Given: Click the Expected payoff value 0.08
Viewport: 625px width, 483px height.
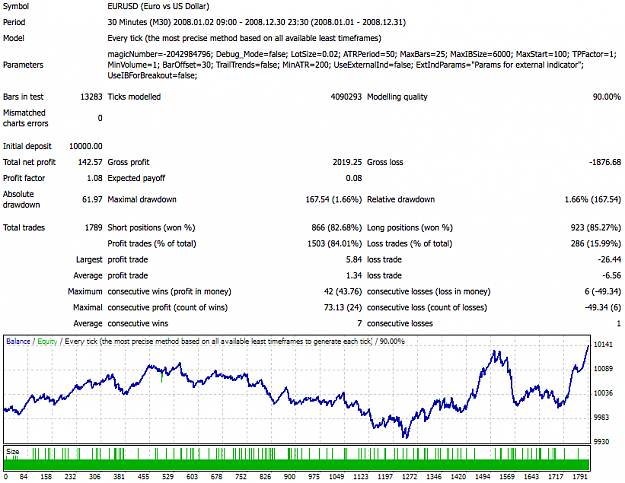Looking at the screenshot, I should (x=354, y=178).
